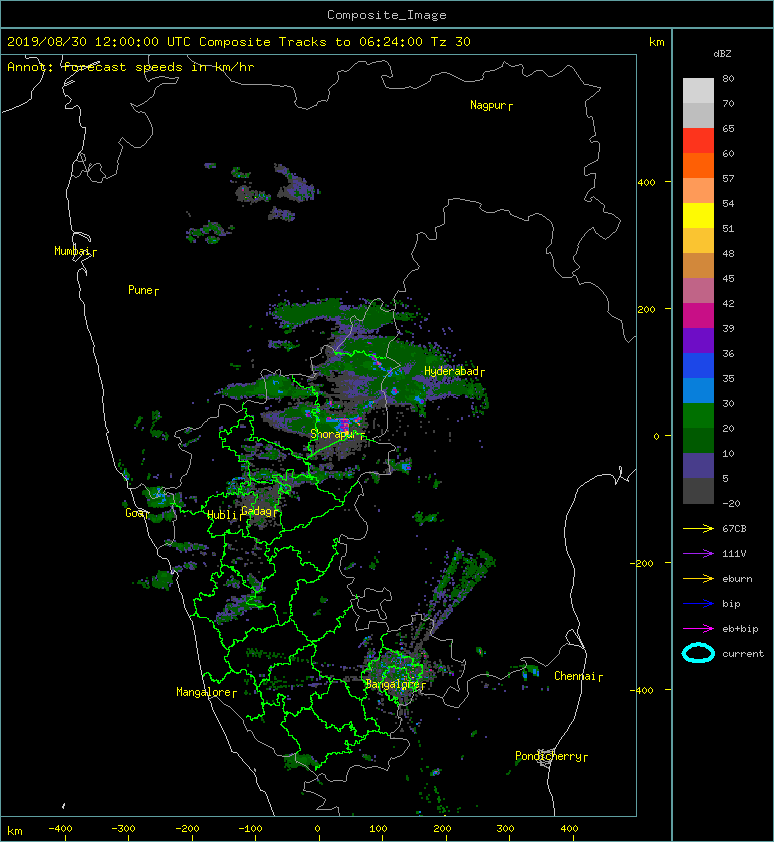Screen dimensions: 774x842
Task: Select the topmost light gray dBZ swatch
Action: (x=698, y=91)
